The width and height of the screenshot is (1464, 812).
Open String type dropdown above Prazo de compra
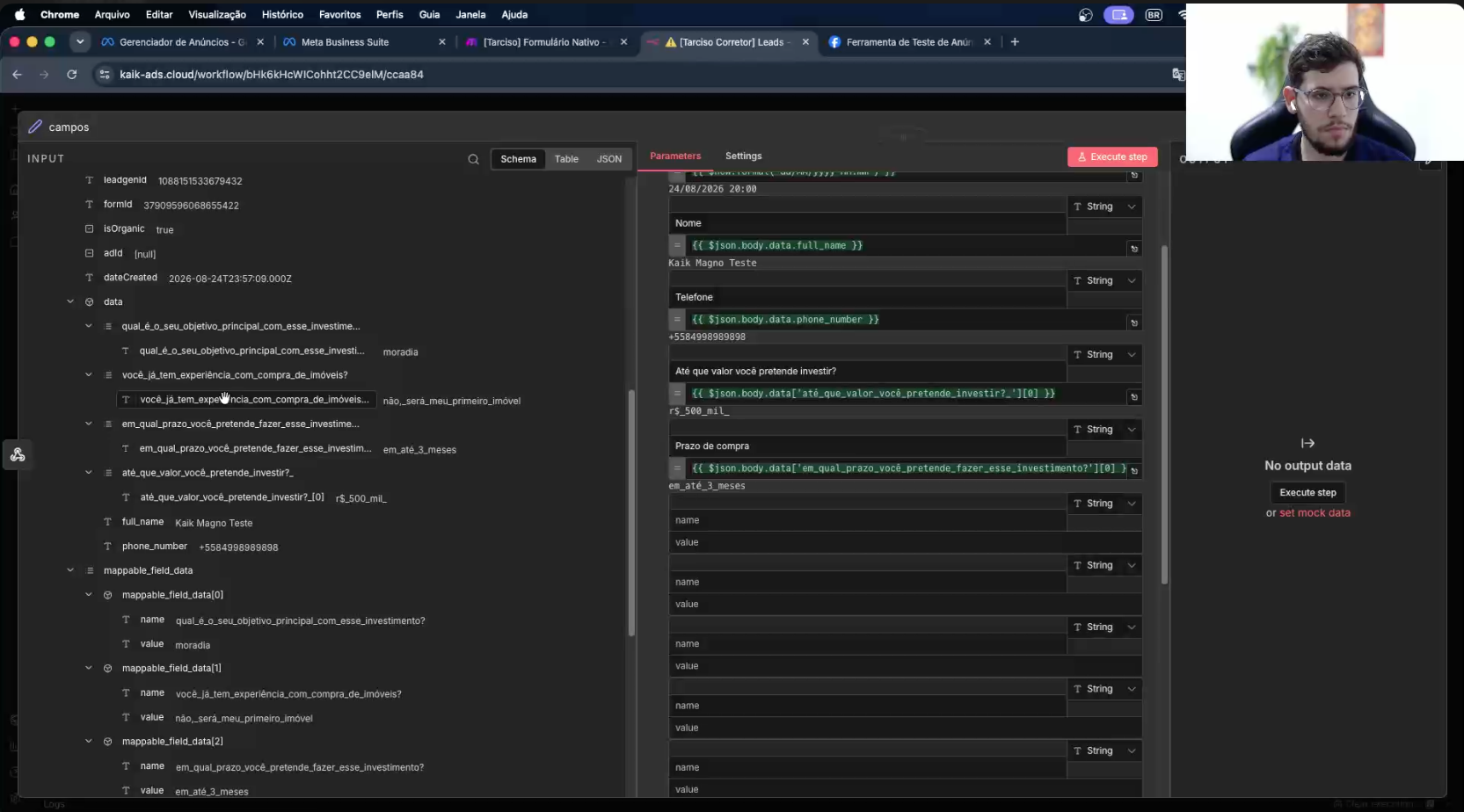pyautogui.click(x=1103, y=429)
